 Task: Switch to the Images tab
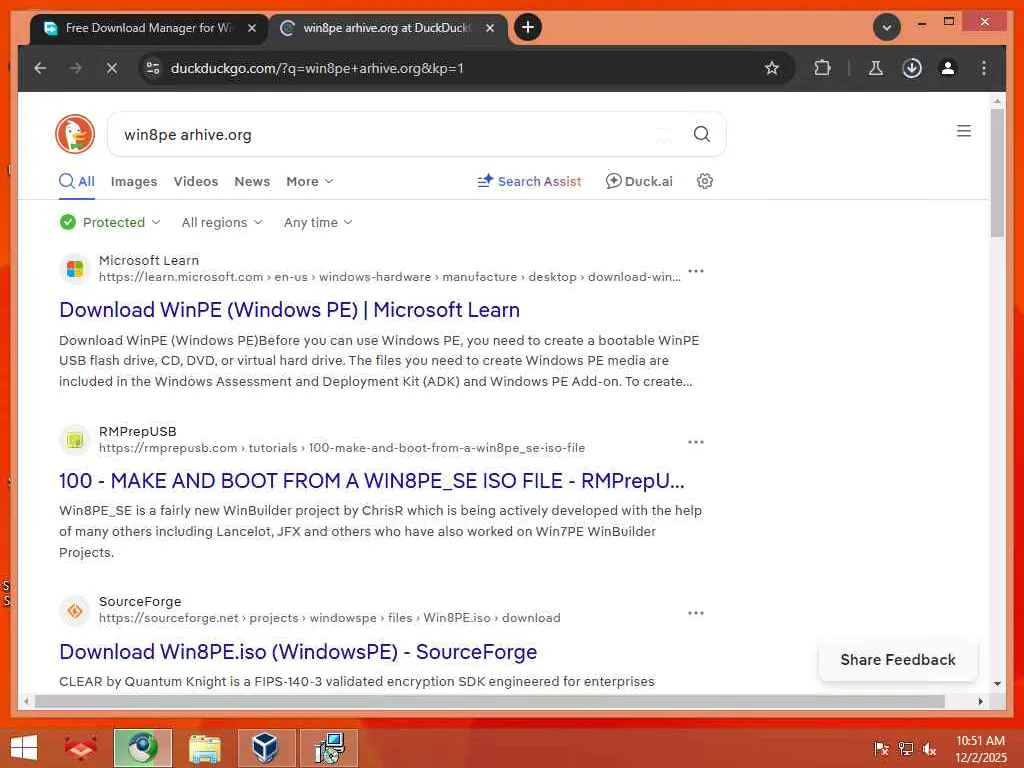134,181
